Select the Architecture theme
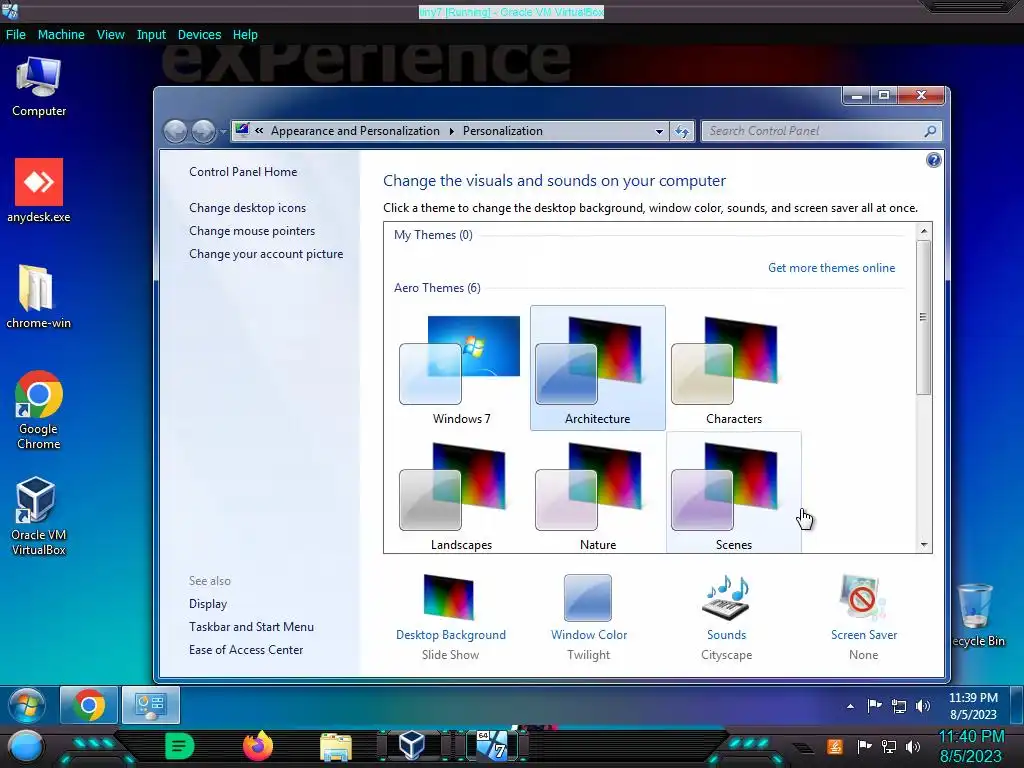The image size is (1024, 768). click(598, 368)
